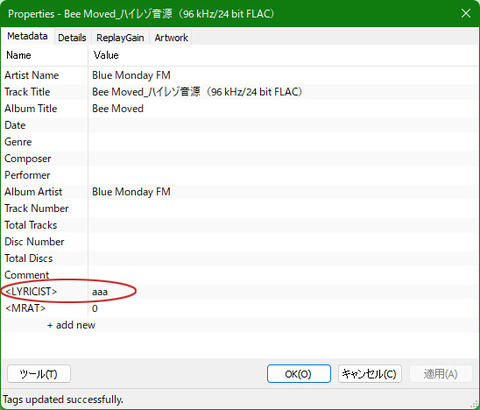Select the Track Number field row
The image size is (480, 410).
click(240, 209)
